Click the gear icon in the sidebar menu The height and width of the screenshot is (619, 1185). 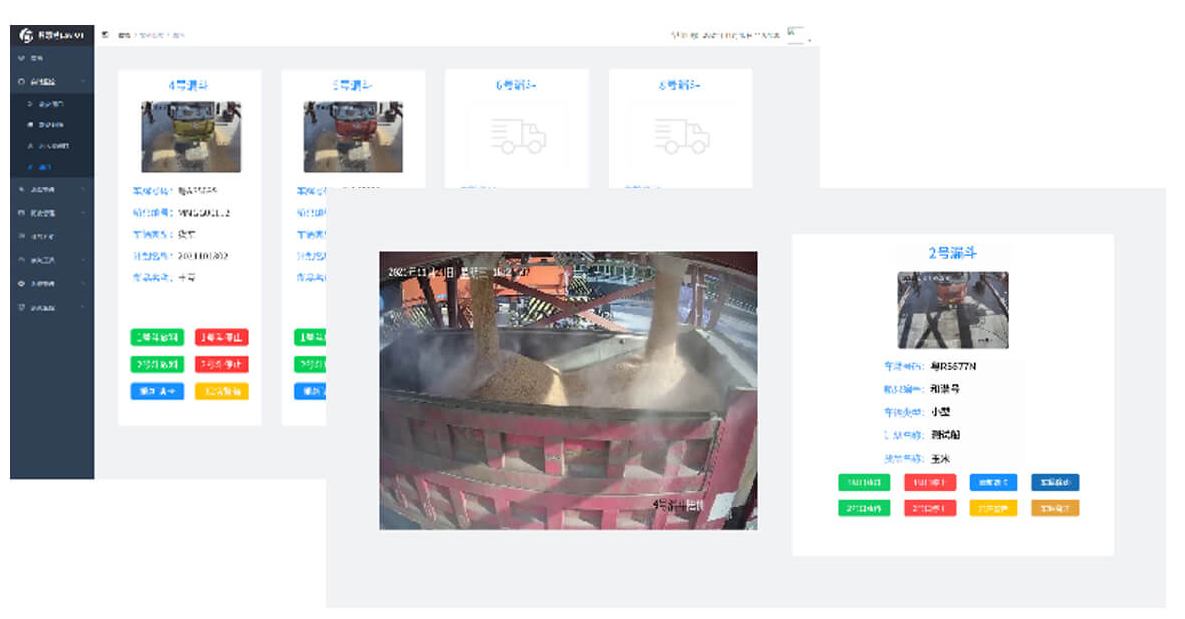[x=22, y=284]
